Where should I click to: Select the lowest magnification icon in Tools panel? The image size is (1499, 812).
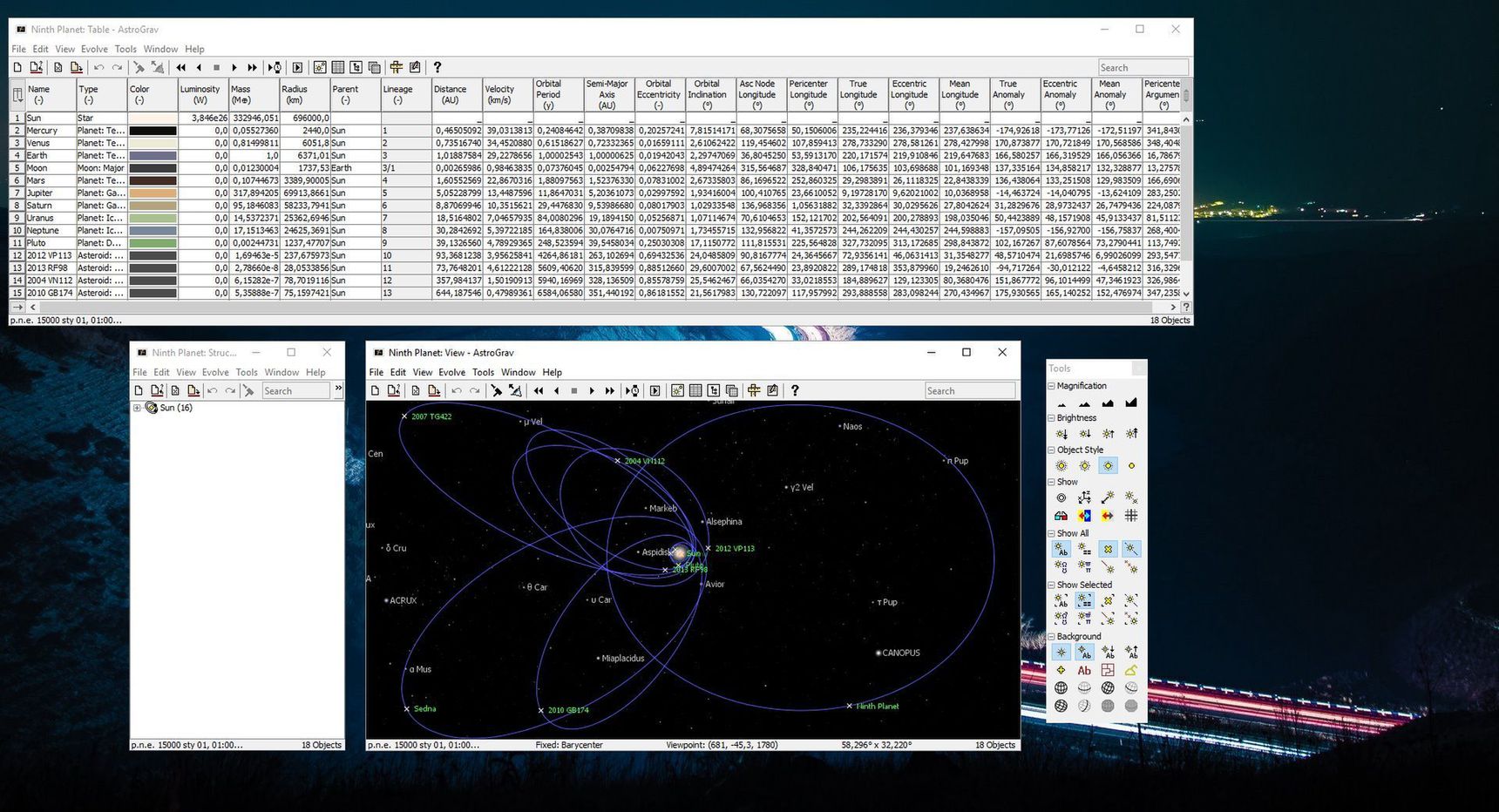coord(1062,403)
